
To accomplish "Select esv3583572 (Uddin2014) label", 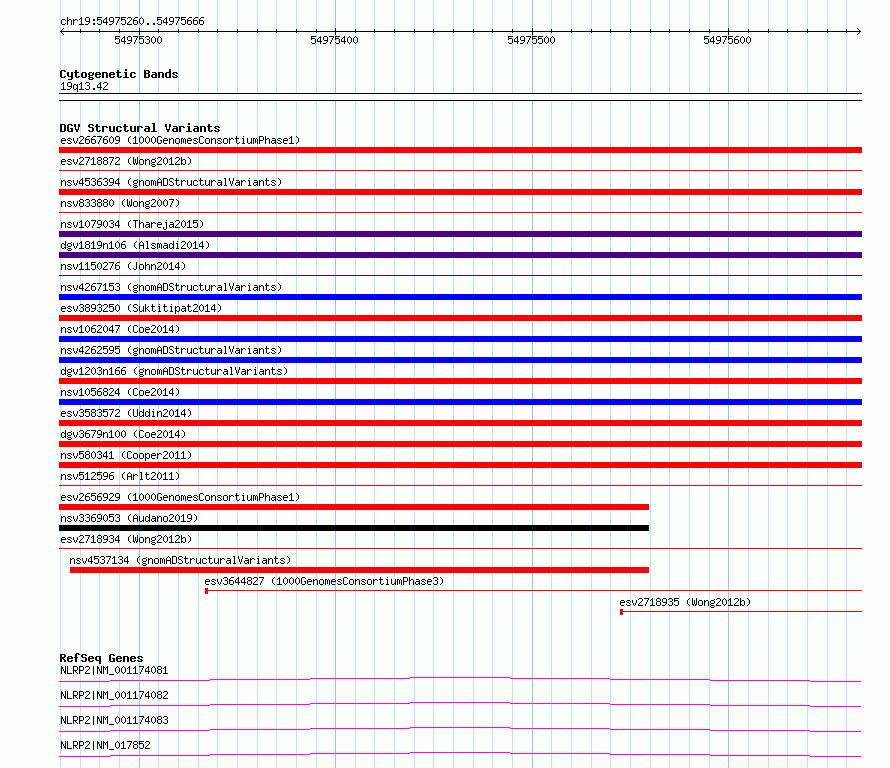I will 126,413.
